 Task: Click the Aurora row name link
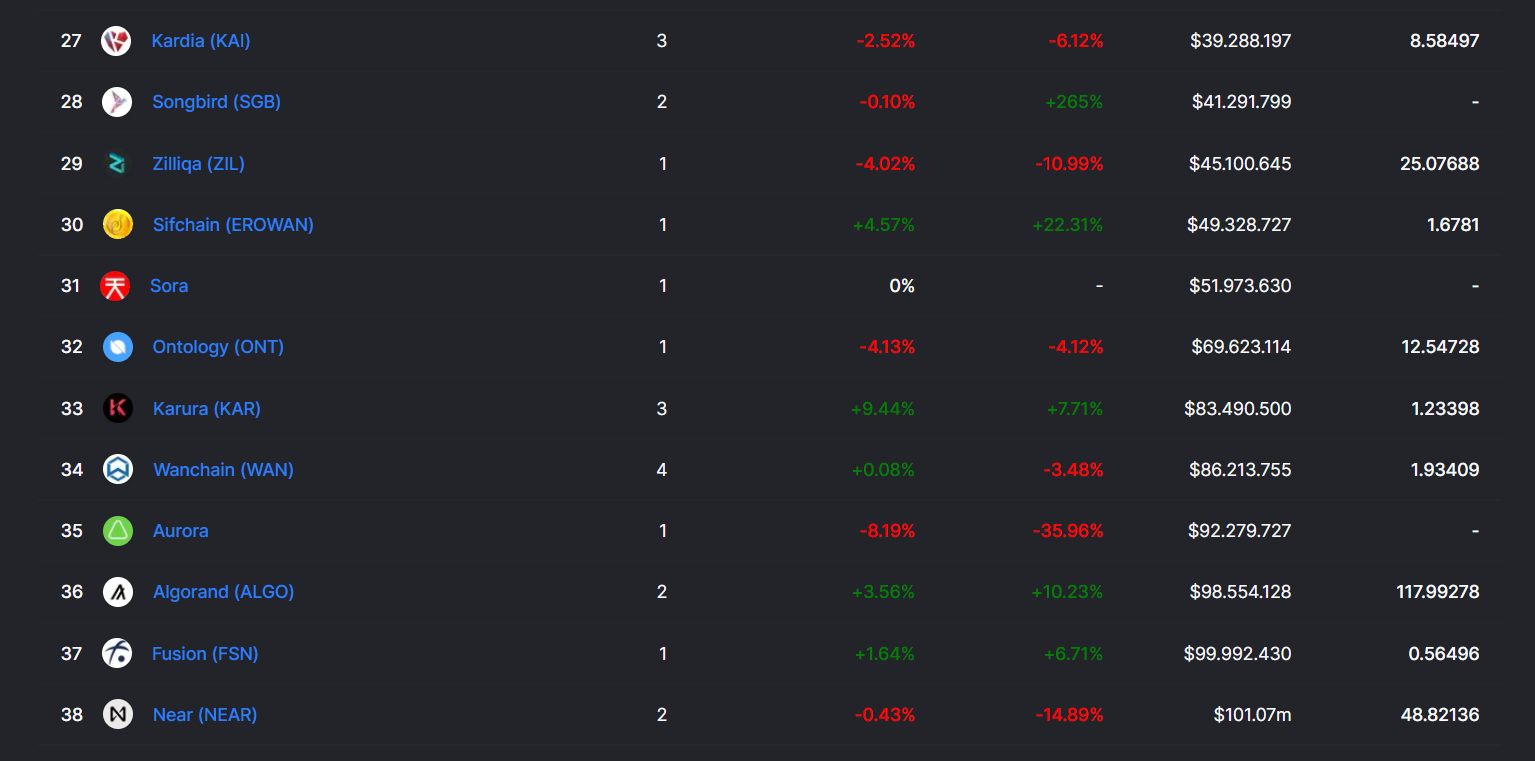(x=181, y=531)
